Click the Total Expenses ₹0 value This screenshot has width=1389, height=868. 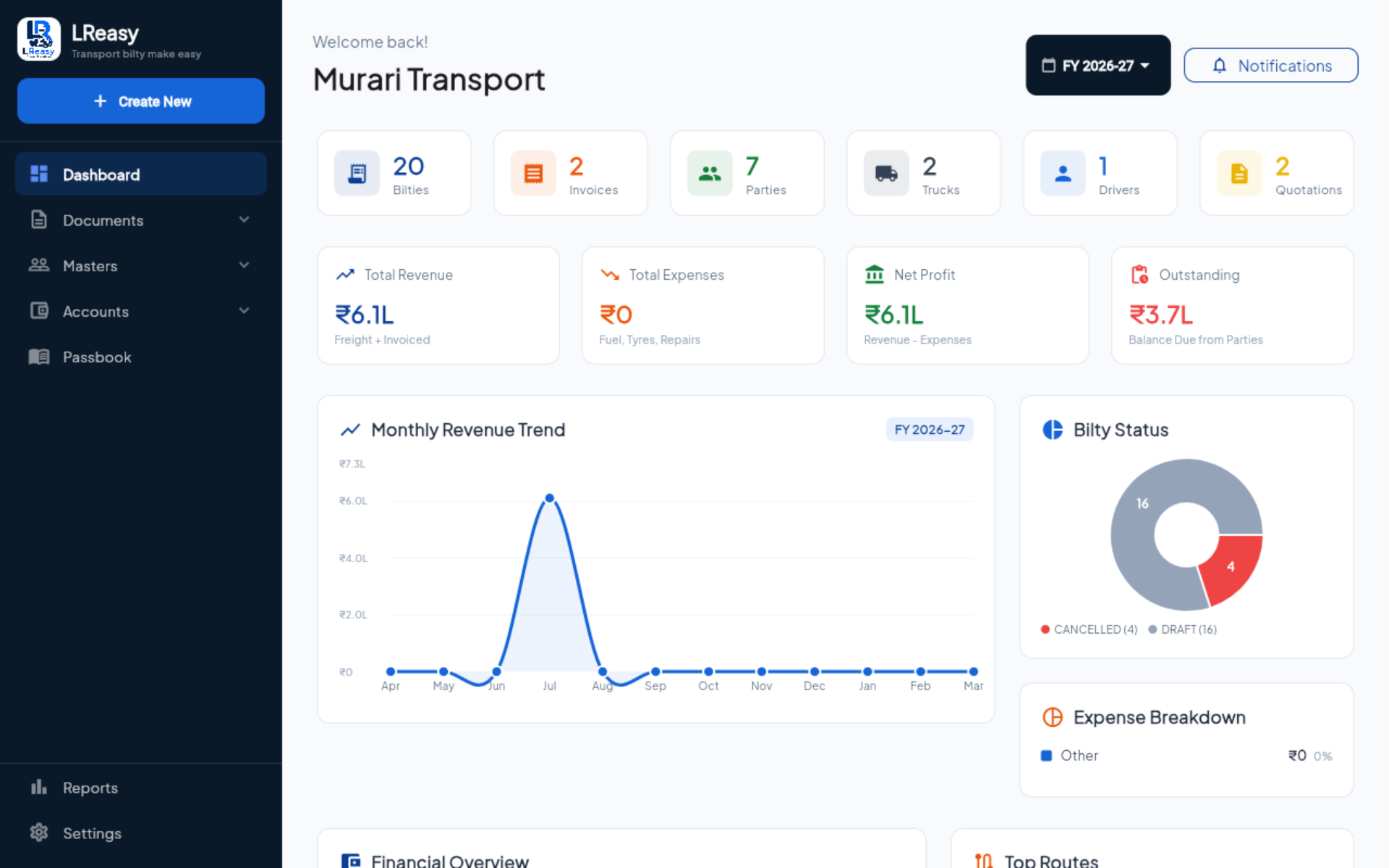tap(616, 315)
